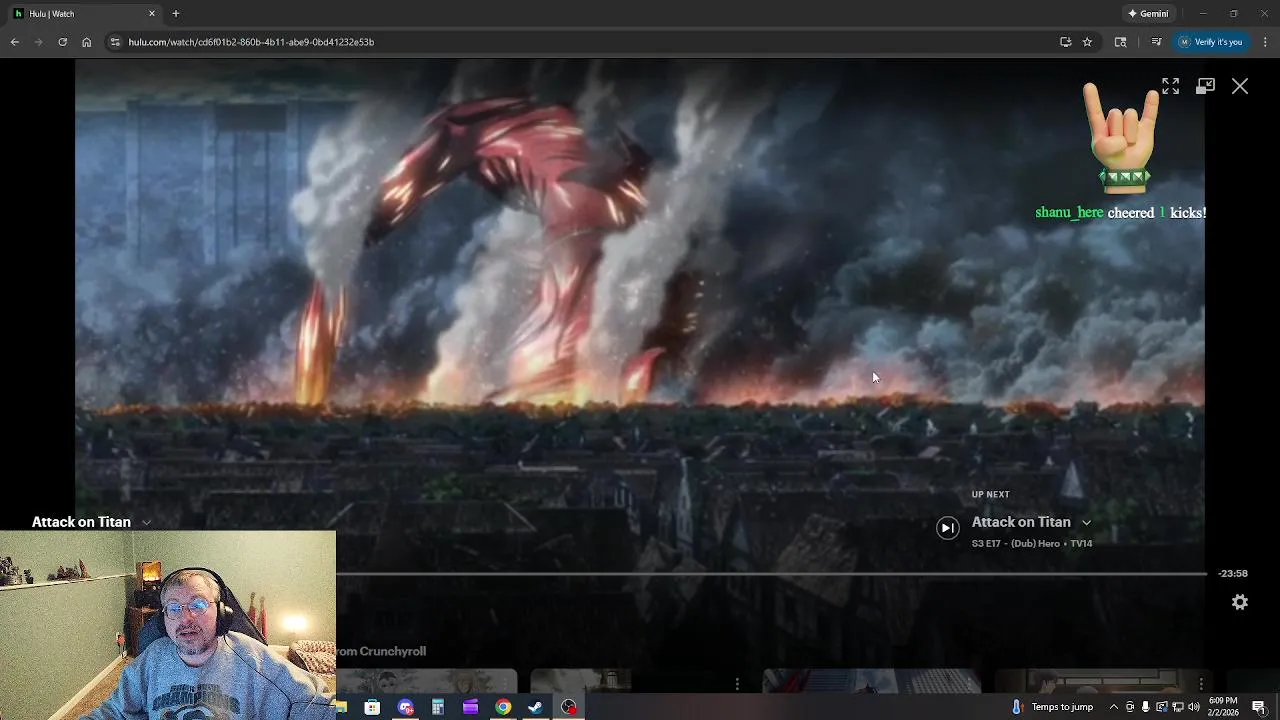Open the Temps to jump weather widget
The width and height of the screenshot is (1280, 720).
point(1051,707)
